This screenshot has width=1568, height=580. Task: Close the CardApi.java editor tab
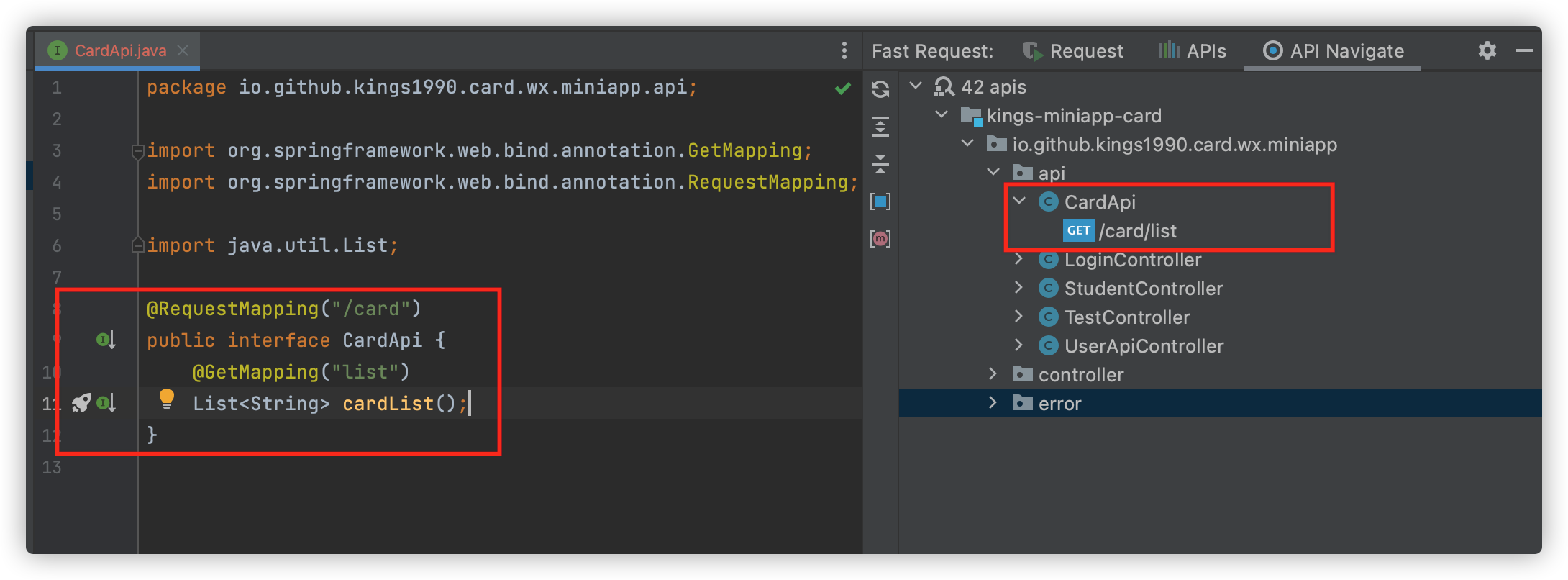[x=183, y=50]
